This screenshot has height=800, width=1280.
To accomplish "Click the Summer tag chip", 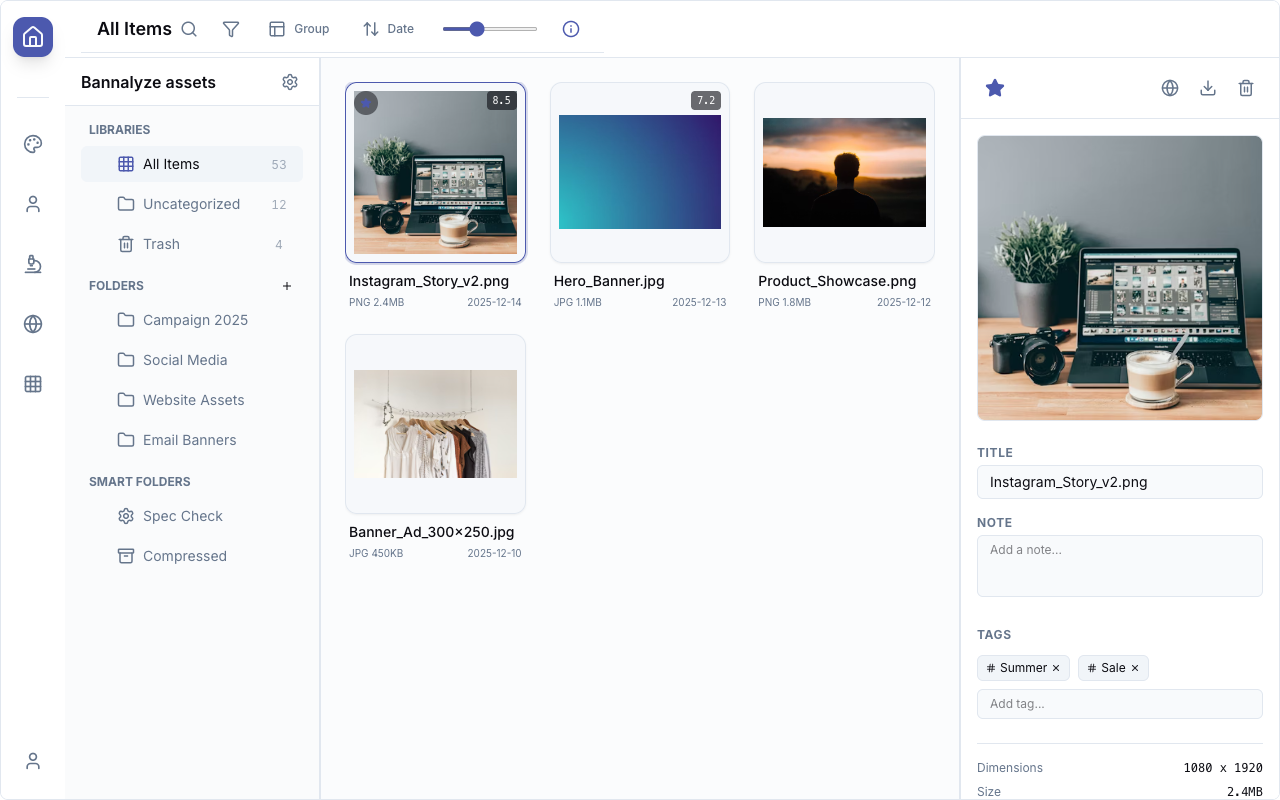I will (x=1023, y=668).
